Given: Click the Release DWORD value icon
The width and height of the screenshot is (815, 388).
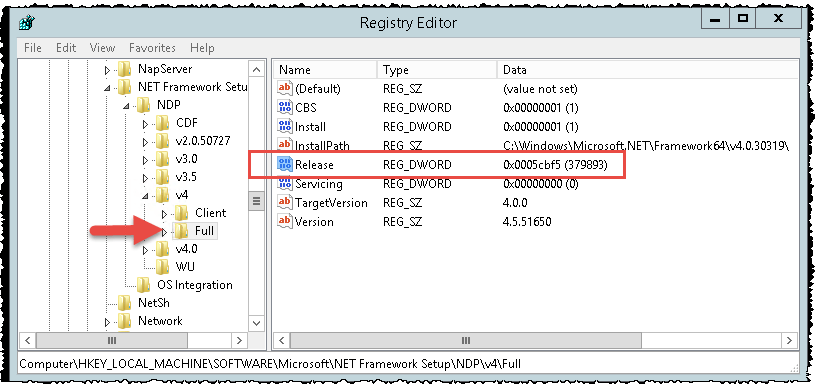Looking at the screenshot, I should tap(285, 164).
